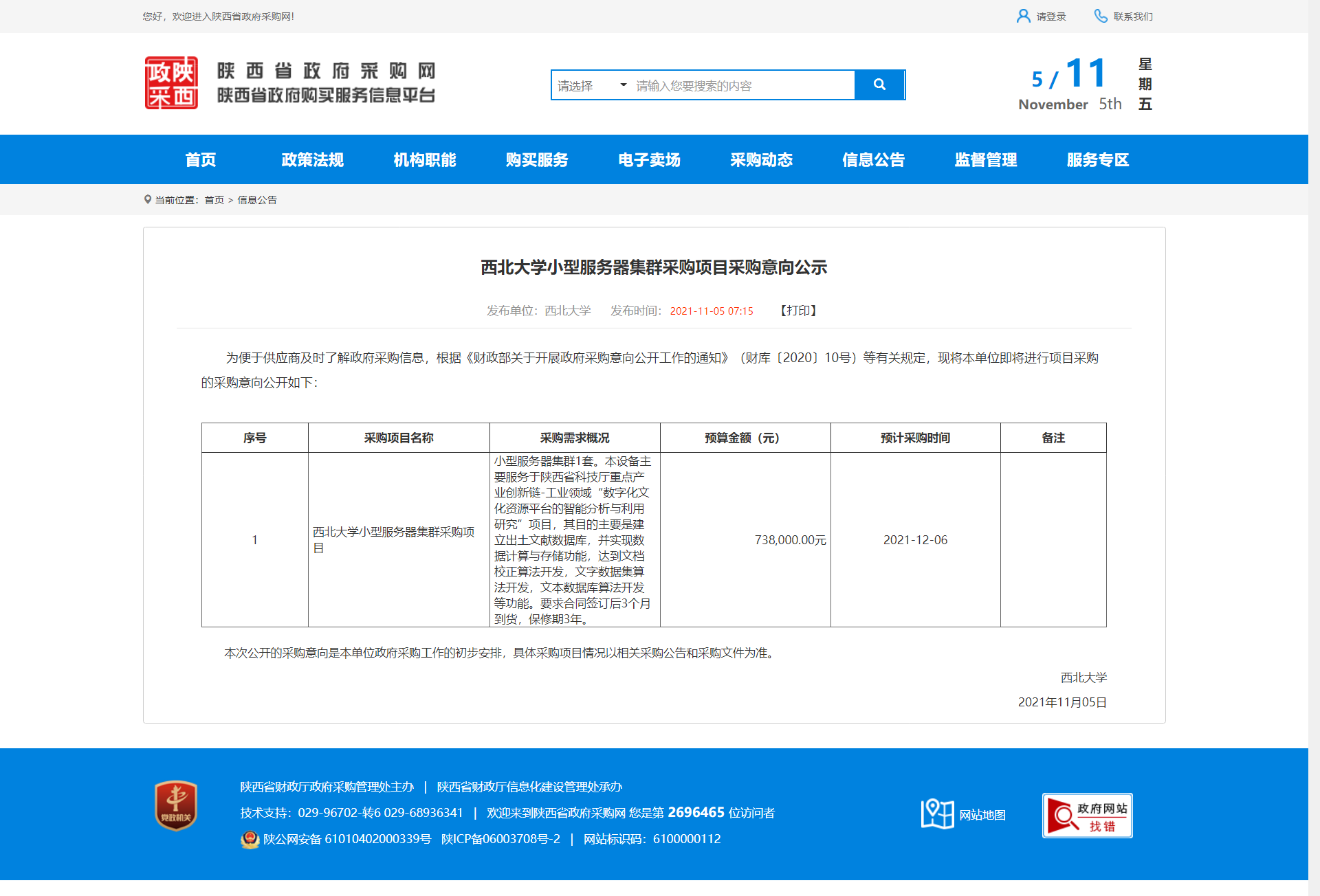The width and height of the screenshot is (1320, 896).
Task: Click the 信息公告 breadcrumb link
Action: click(257, 200)
